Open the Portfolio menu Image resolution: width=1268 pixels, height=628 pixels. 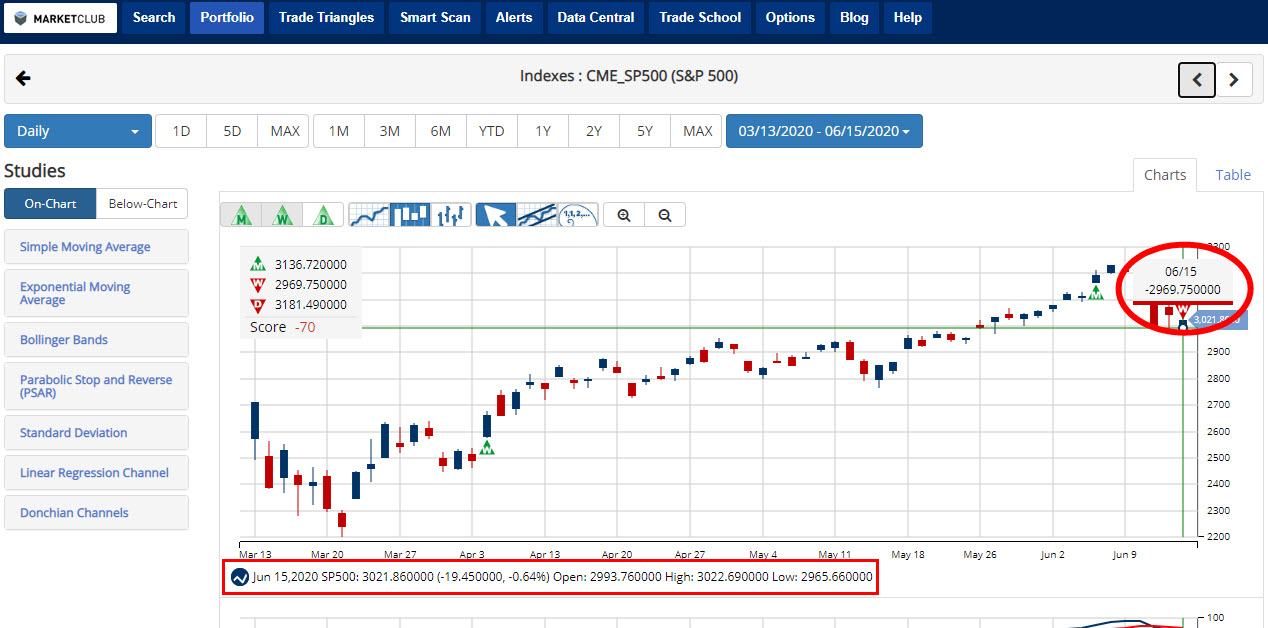(x=227, y=18)
